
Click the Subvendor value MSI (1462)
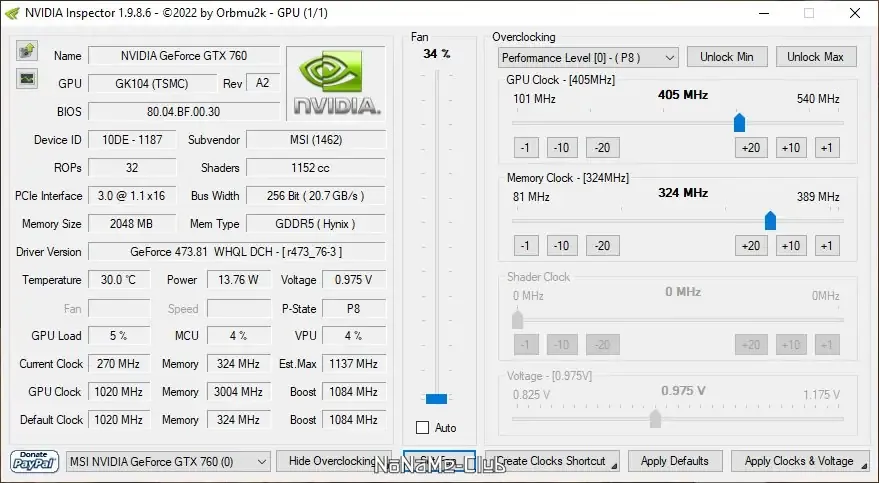[x=316, y=140]
